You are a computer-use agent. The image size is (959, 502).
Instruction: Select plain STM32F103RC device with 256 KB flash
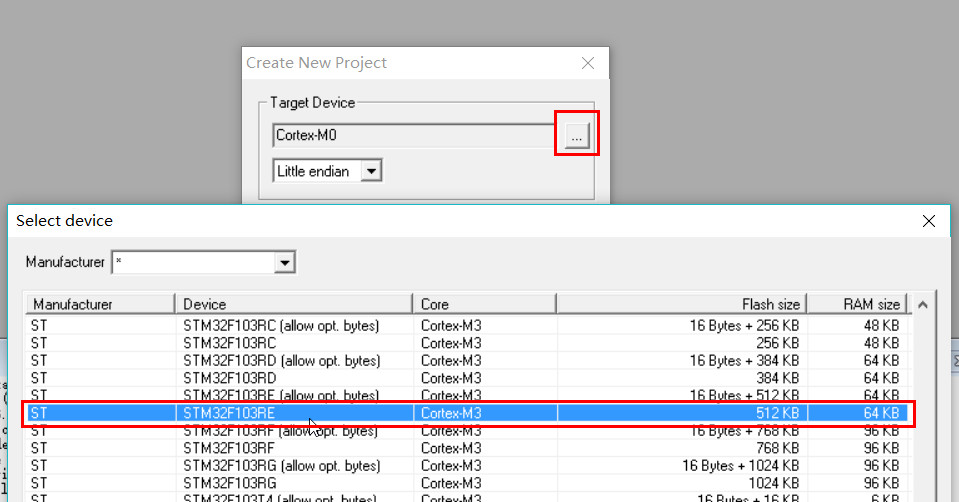(468, 343)
